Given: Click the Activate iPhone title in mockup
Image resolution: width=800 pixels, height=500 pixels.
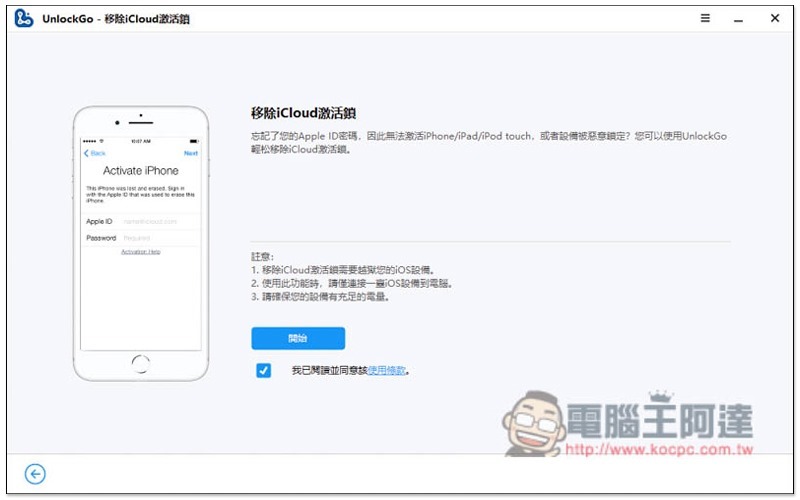Looking at the screenshot, I should [x=141, y=170].
